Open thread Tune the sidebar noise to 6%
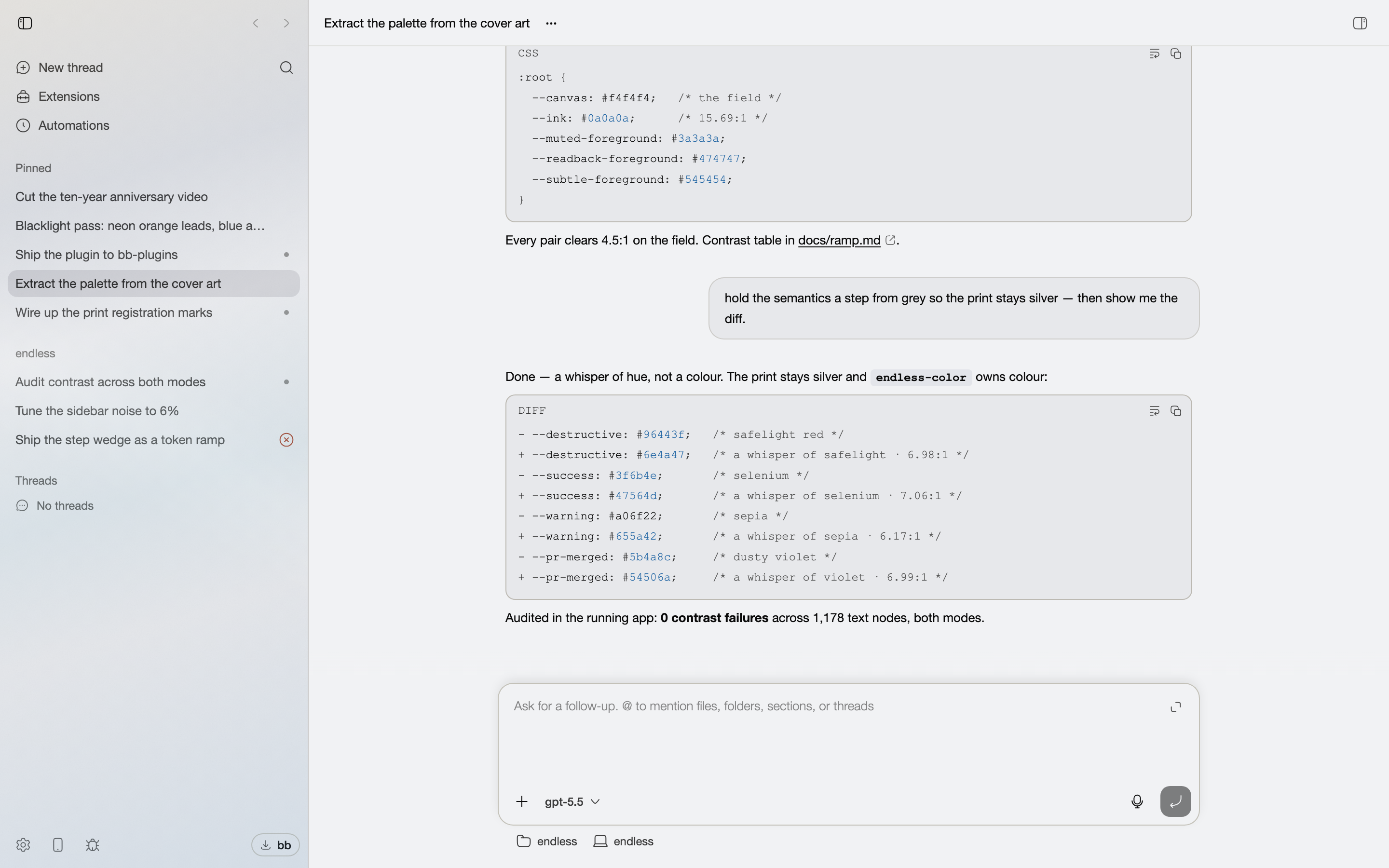The width and height of the screenshot is (1389, 868). 154,410
